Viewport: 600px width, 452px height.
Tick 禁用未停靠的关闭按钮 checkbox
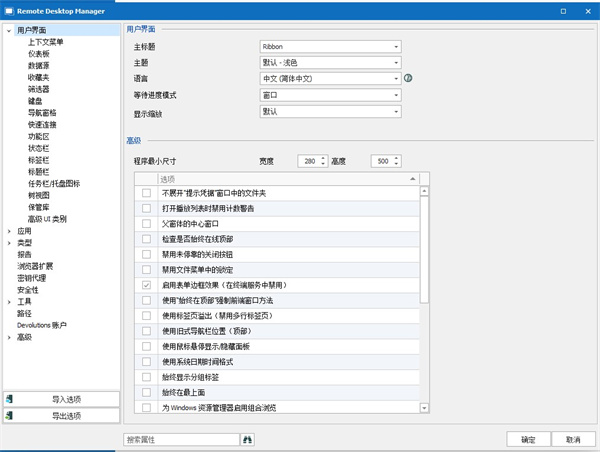click(146, 254)
